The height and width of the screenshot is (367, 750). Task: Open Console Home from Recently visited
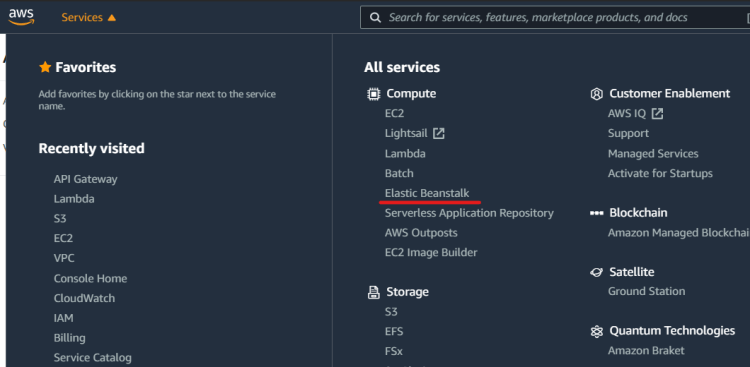90,278
